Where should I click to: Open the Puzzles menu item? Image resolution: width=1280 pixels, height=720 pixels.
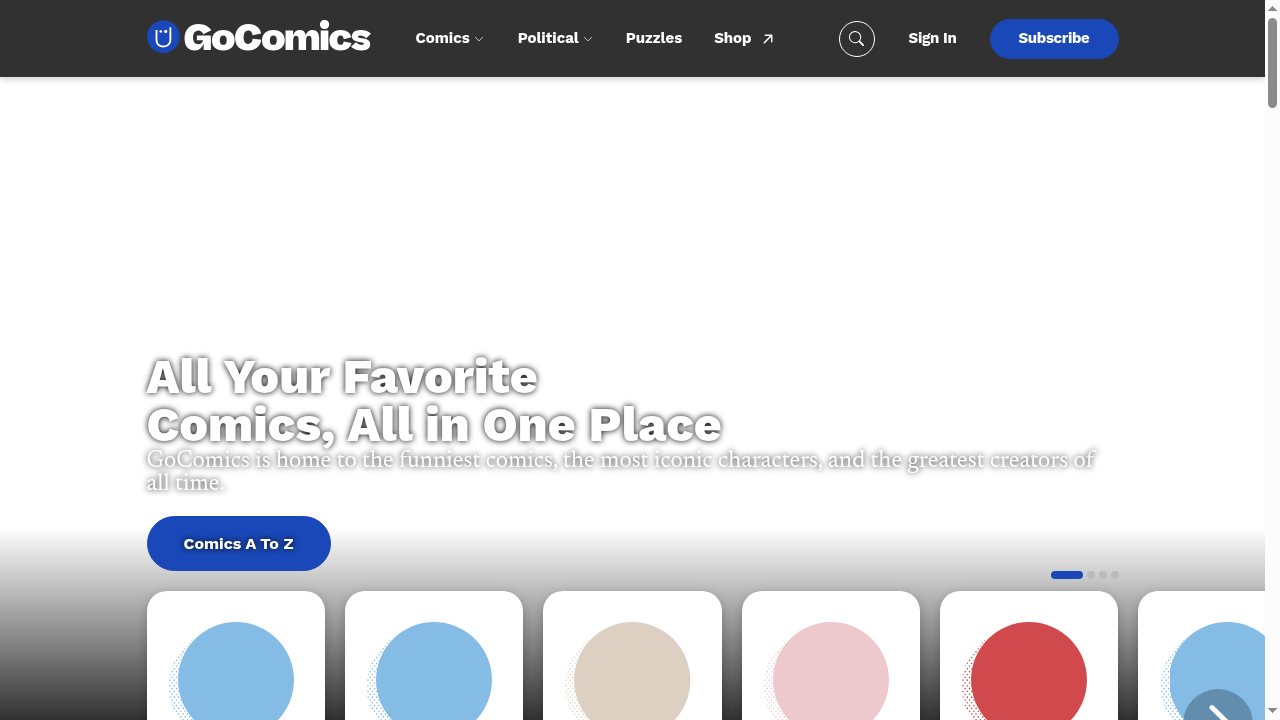click(x=653, y=38)
